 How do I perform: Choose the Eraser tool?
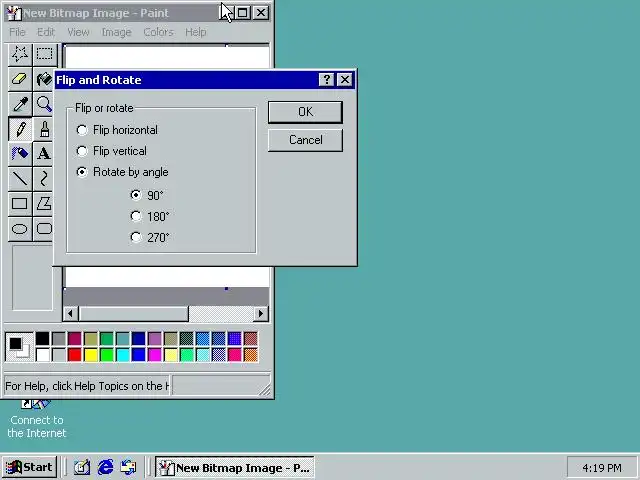point(20,79)
